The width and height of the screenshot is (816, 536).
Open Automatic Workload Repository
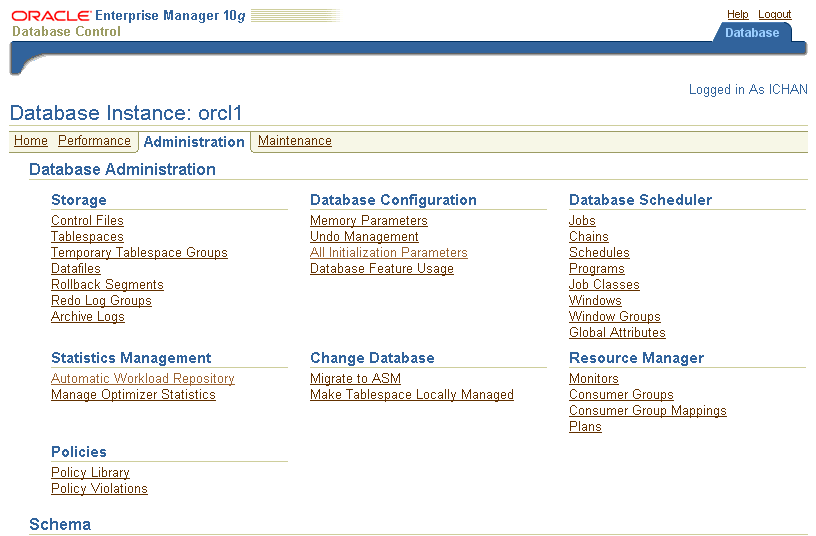(142, 379)
